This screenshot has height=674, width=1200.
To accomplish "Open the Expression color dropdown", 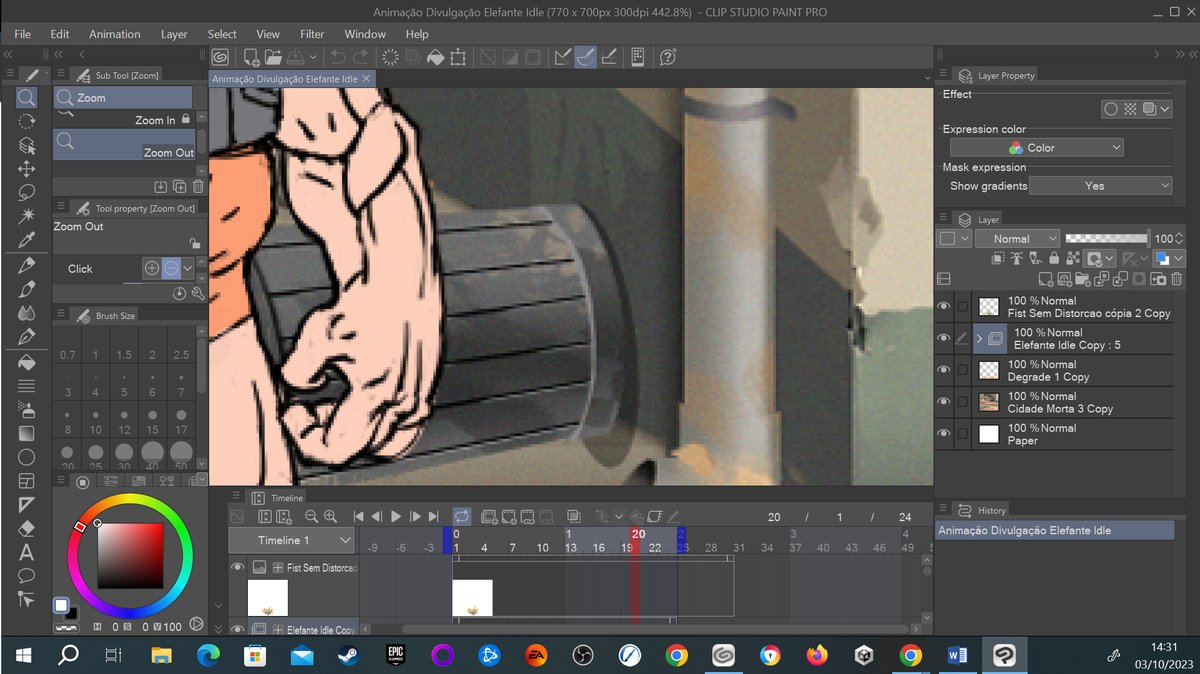I will point(1036,147).
